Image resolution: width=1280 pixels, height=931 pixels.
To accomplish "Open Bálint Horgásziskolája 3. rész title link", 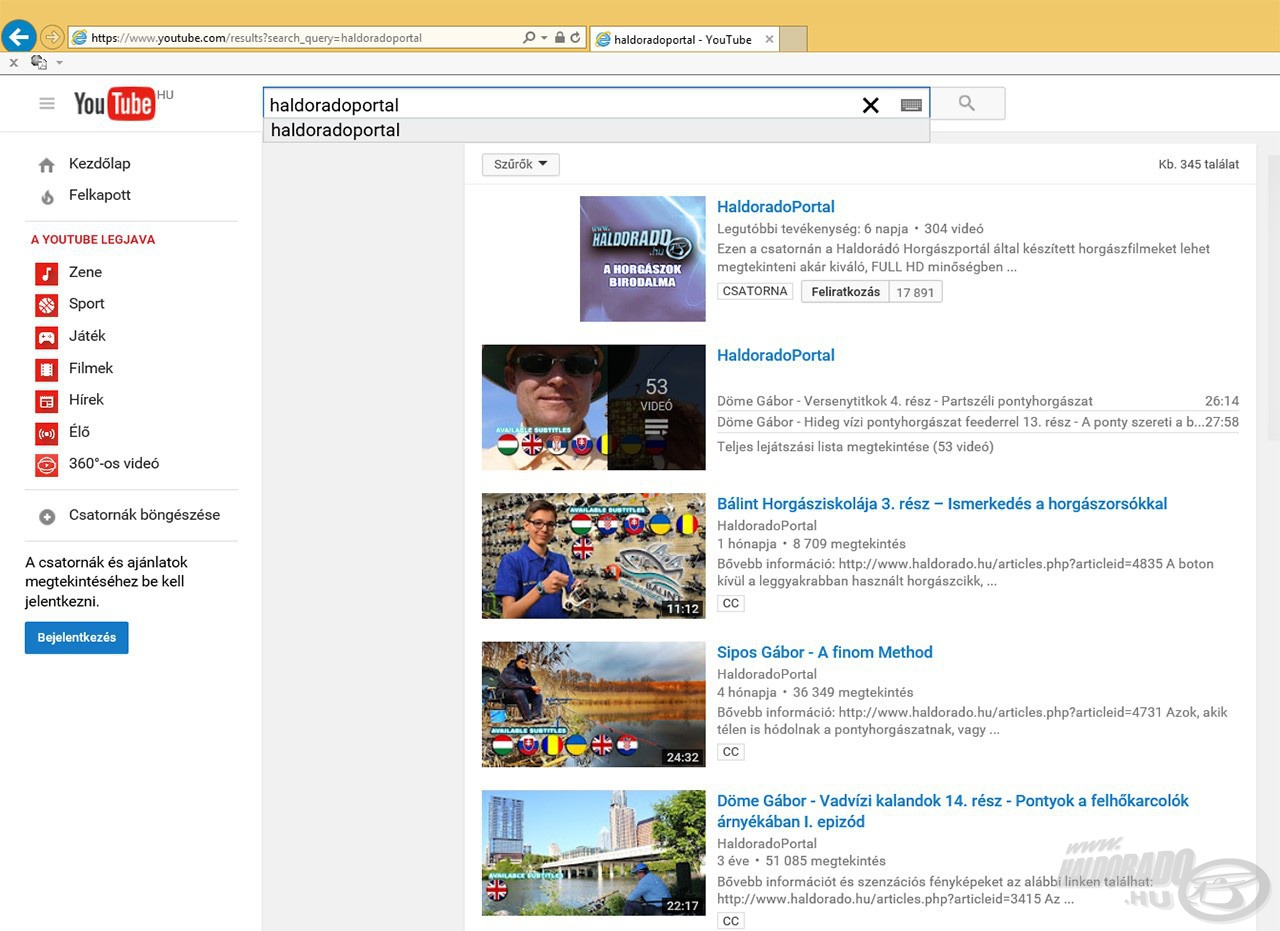I will pos(942,504).
